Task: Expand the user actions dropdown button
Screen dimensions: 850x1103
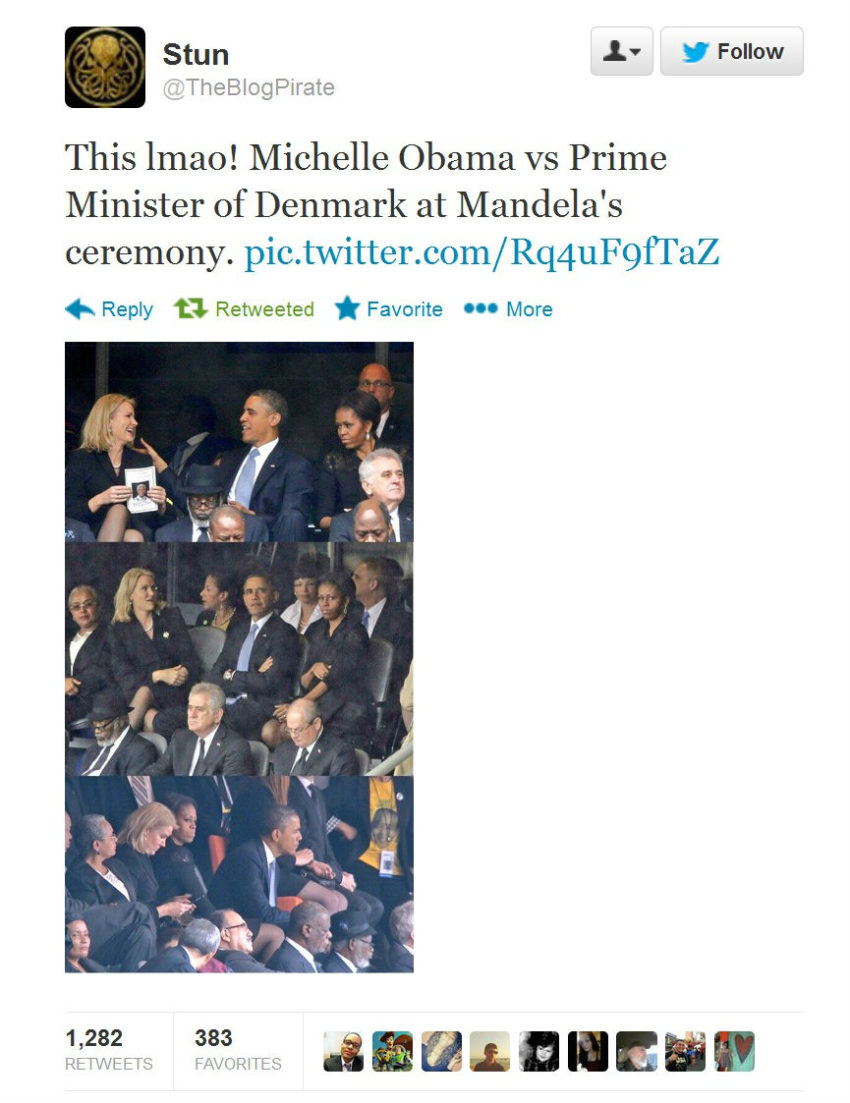Action: pyautogui.click(x=622, y=51)
